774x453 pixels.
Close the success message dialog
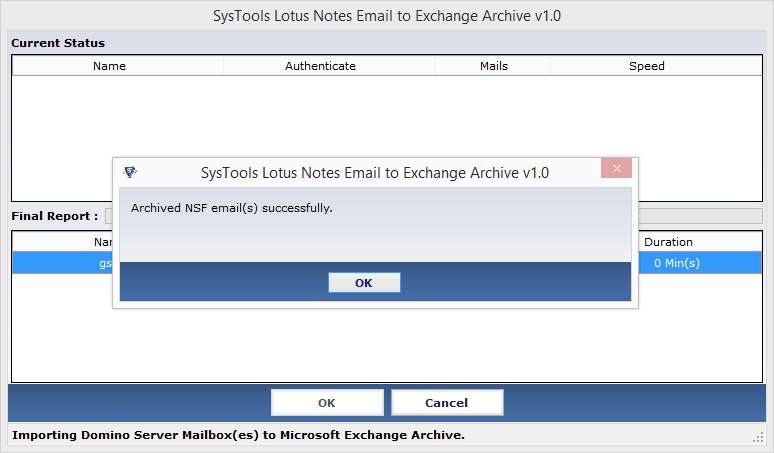pyautogui.click(x=617, y=168)
